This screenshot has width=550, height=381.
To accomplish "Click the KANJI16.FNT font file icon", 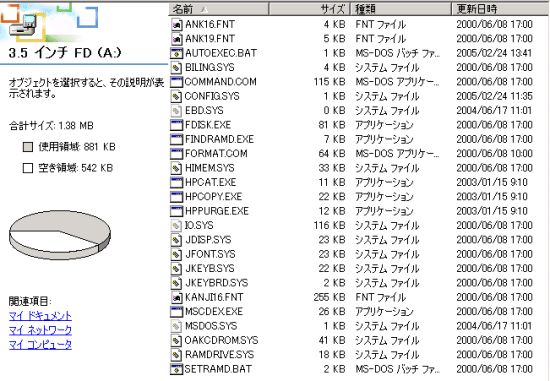I will (x=176, y=298).
